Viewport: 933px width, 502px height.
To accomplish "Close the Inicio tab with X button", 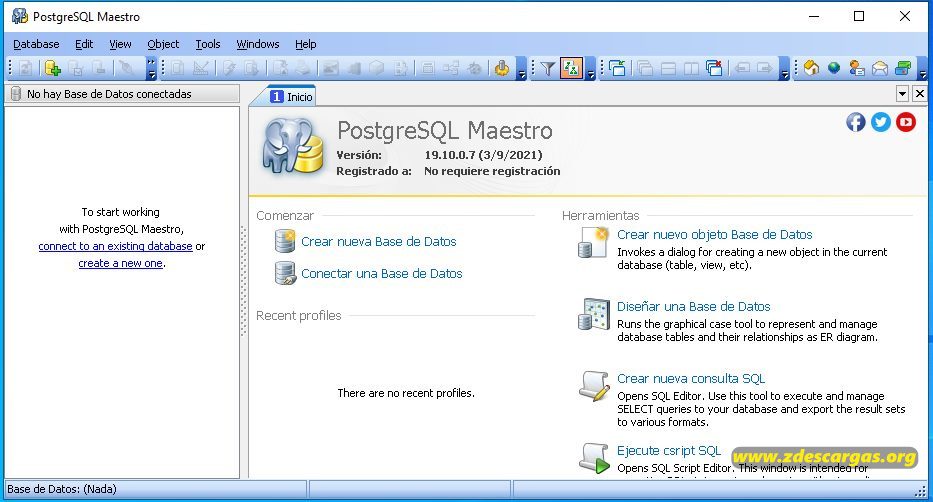I will (920, 93).
